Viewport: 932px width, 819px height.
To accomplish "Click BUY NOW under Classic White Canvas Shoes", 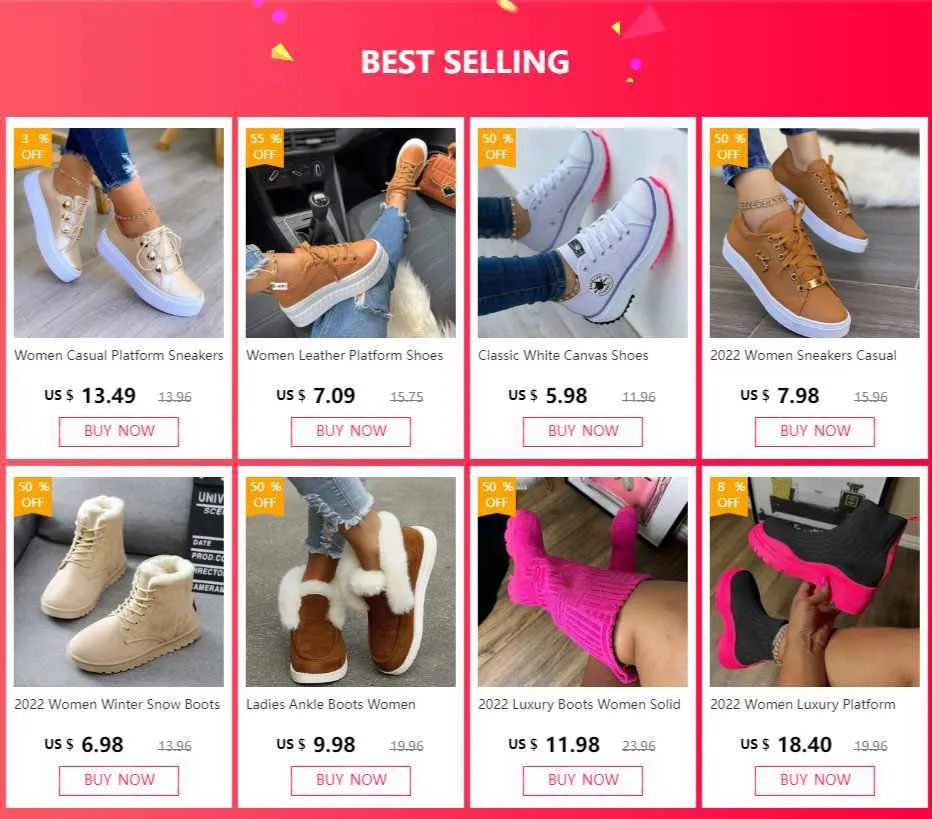I will (x=582, y=431).
